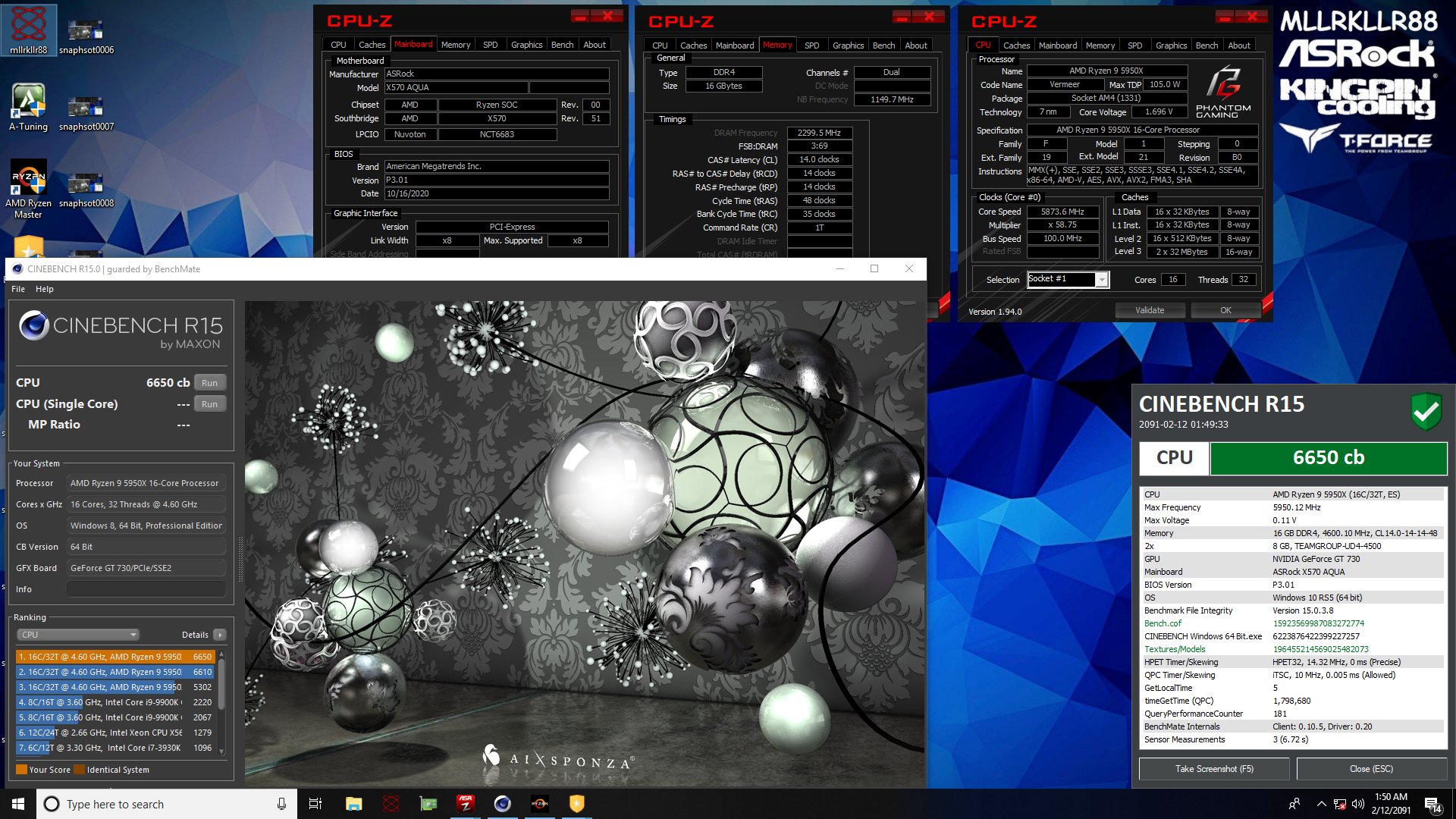Show hidden system tray icons

1321,804
